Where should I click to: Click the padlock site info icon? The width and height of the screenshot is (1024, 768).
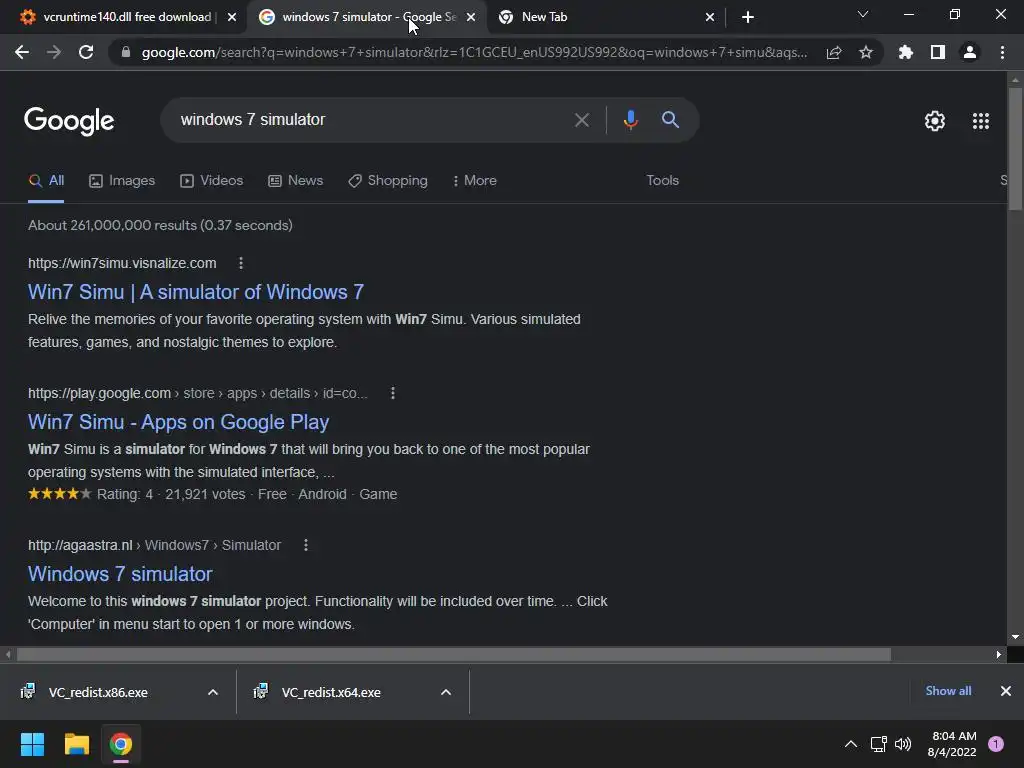(x=126, y=52)
